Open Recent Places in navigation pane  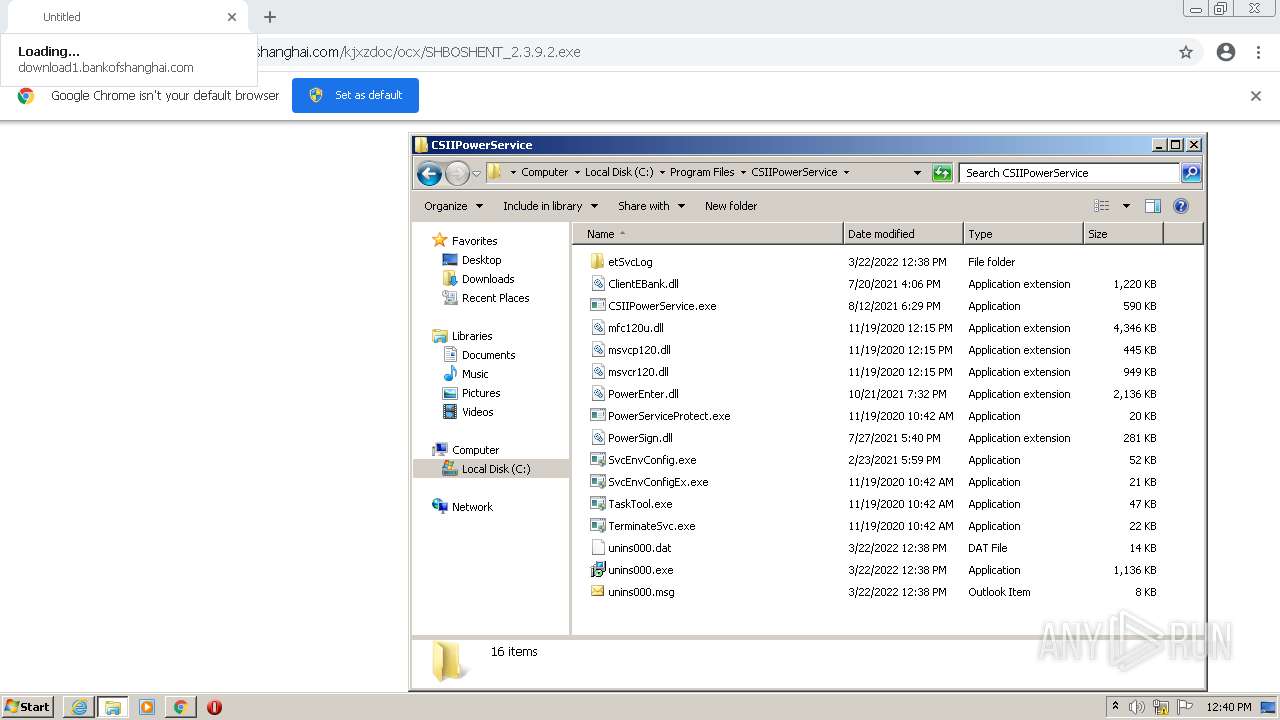(486, 298)
